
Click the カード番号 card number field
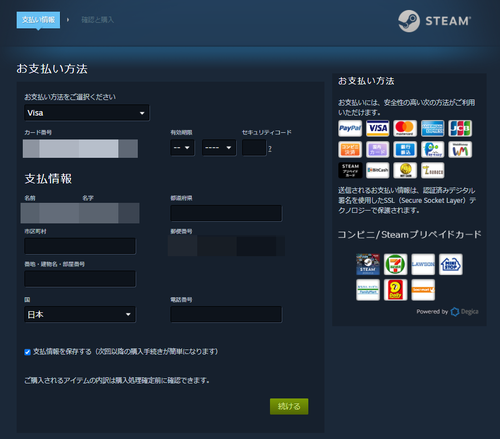click(x=80, y=149)
